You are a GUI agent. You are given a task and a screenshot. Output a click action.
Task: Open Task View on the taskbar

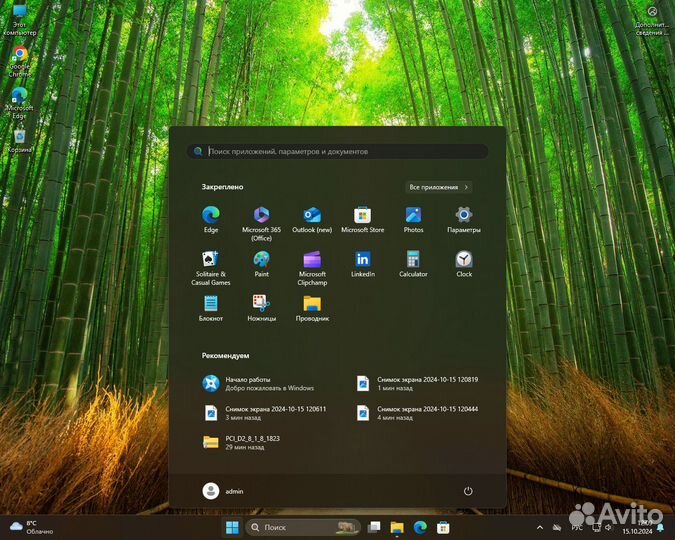coord(374,527)
